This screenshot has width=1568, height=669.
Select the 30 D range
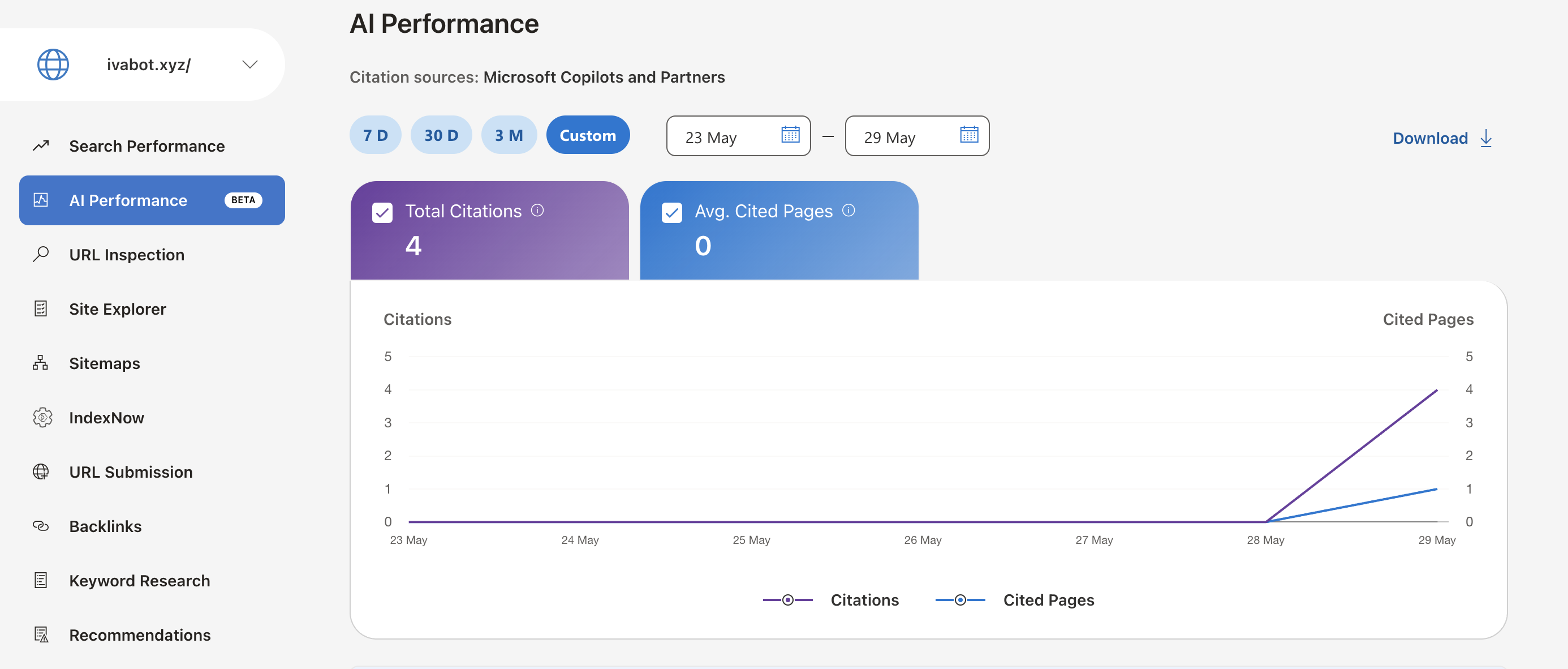[441, 135]
